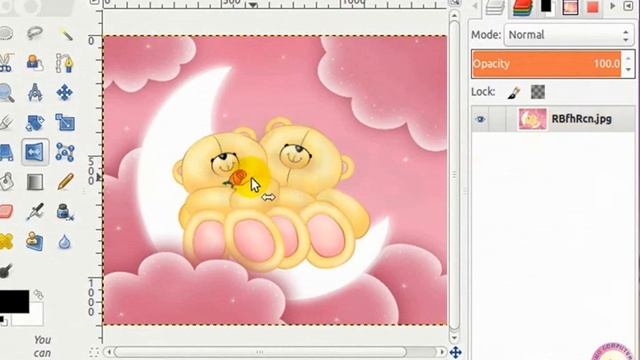Click the horizontal scrollbar left arrow
Image resolution: width=640 pixels, height=360 pixels.
109,352
